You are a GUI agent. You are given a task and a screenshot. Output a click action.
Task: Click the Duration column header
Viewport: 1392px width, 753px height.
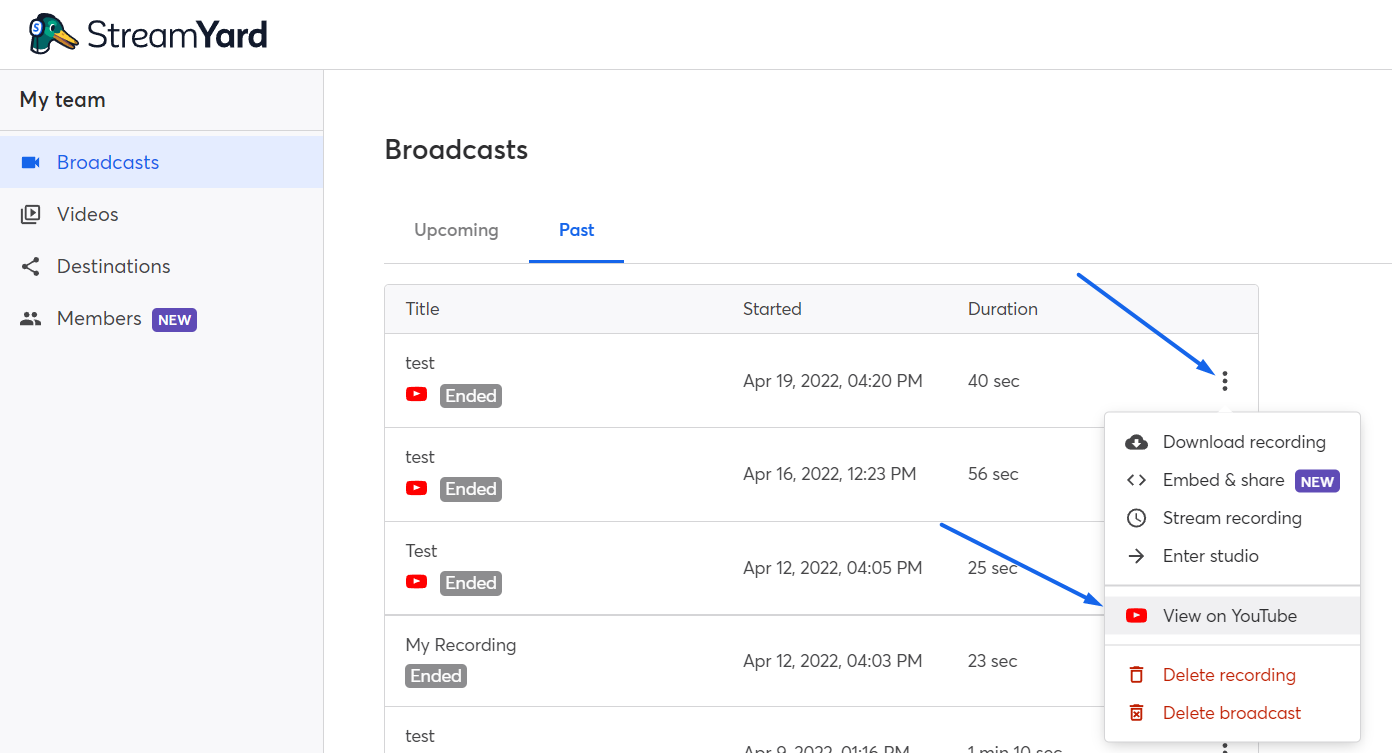tap(1003, 309)
